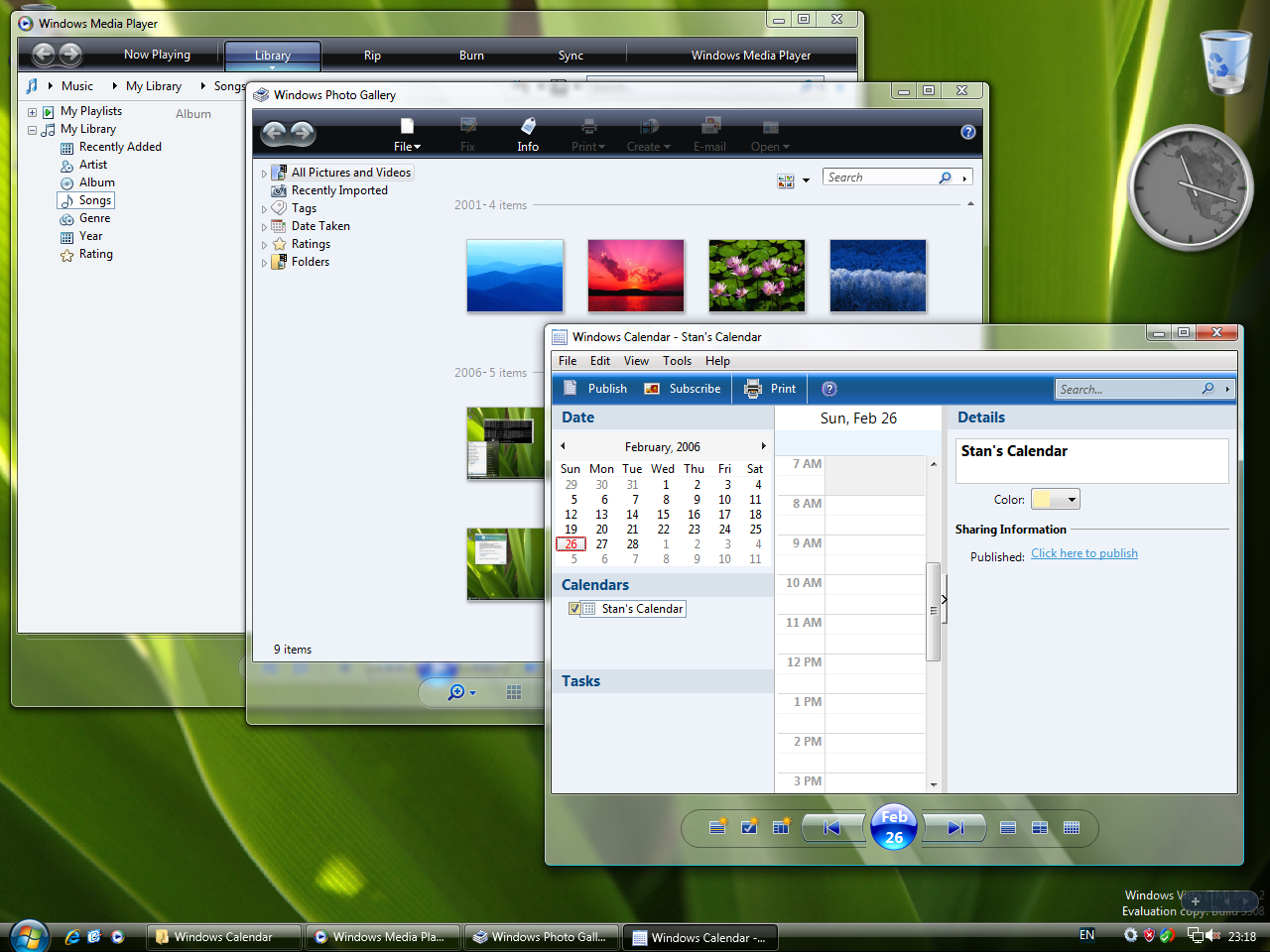Switch to Now Playing tab in Media Player

point(157,55)
